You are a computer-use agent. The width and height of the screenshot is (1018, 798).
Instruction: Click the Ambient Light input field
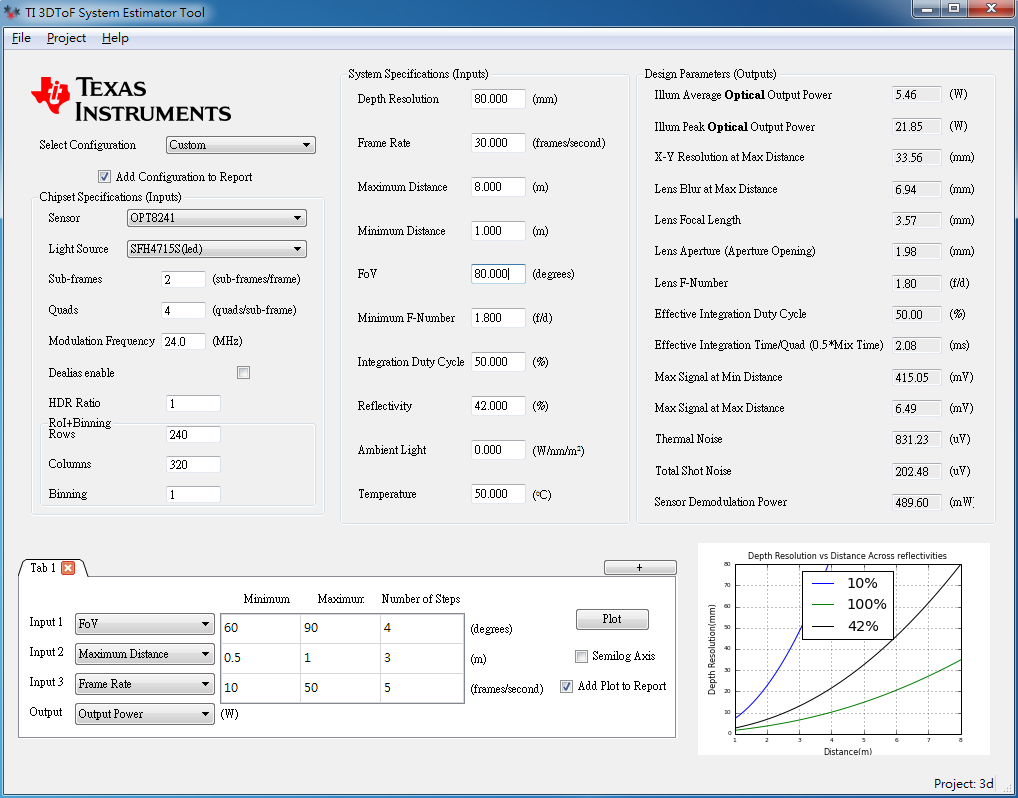[x=498, y=450]
